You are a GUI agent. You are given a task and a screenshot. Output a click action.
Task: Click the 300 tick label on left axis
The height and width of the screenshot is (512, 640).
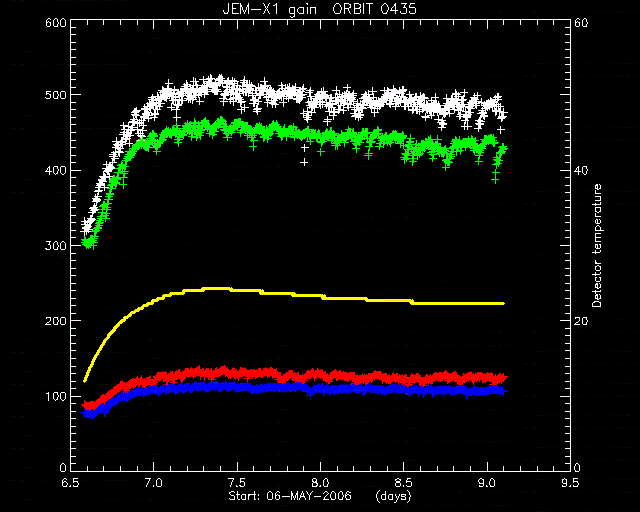56,245
